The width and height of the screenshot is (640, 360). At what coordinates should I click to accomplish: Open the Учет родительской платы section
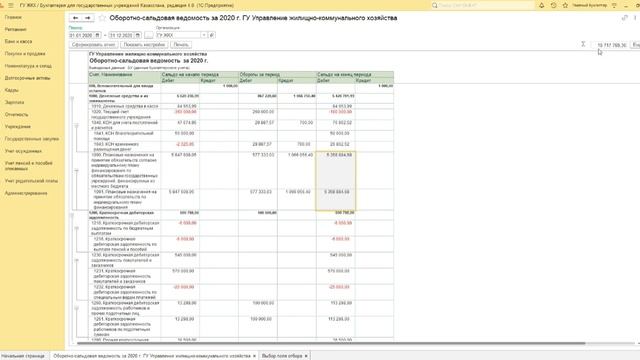[31, 181]
